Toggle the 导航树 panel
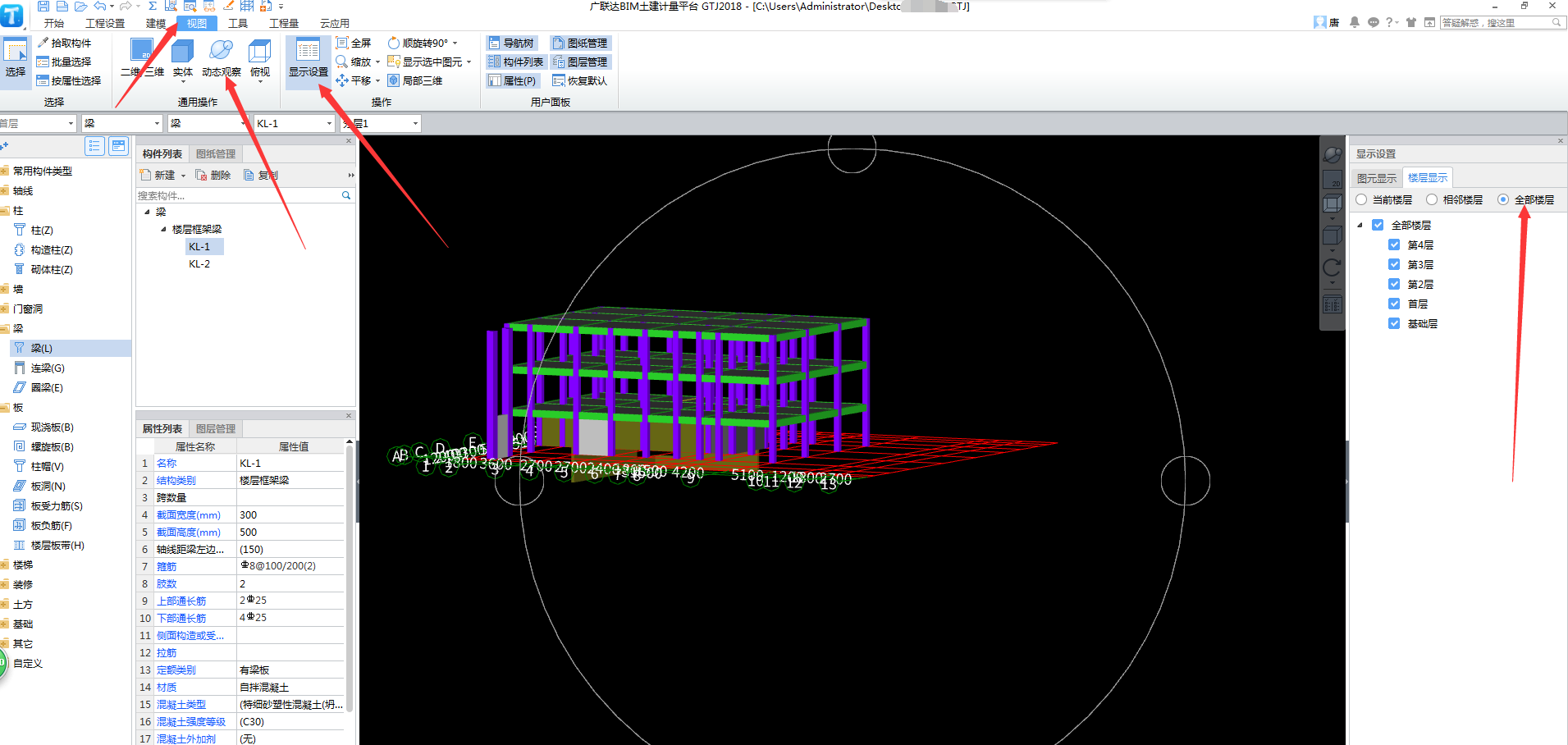The image size is (1568, 745). click(511, 43)
